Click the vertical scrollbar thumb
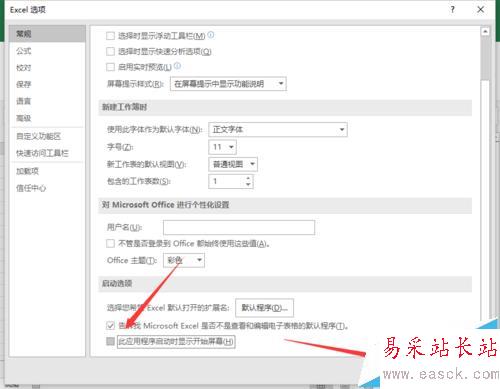 click(x=485, y=58)
